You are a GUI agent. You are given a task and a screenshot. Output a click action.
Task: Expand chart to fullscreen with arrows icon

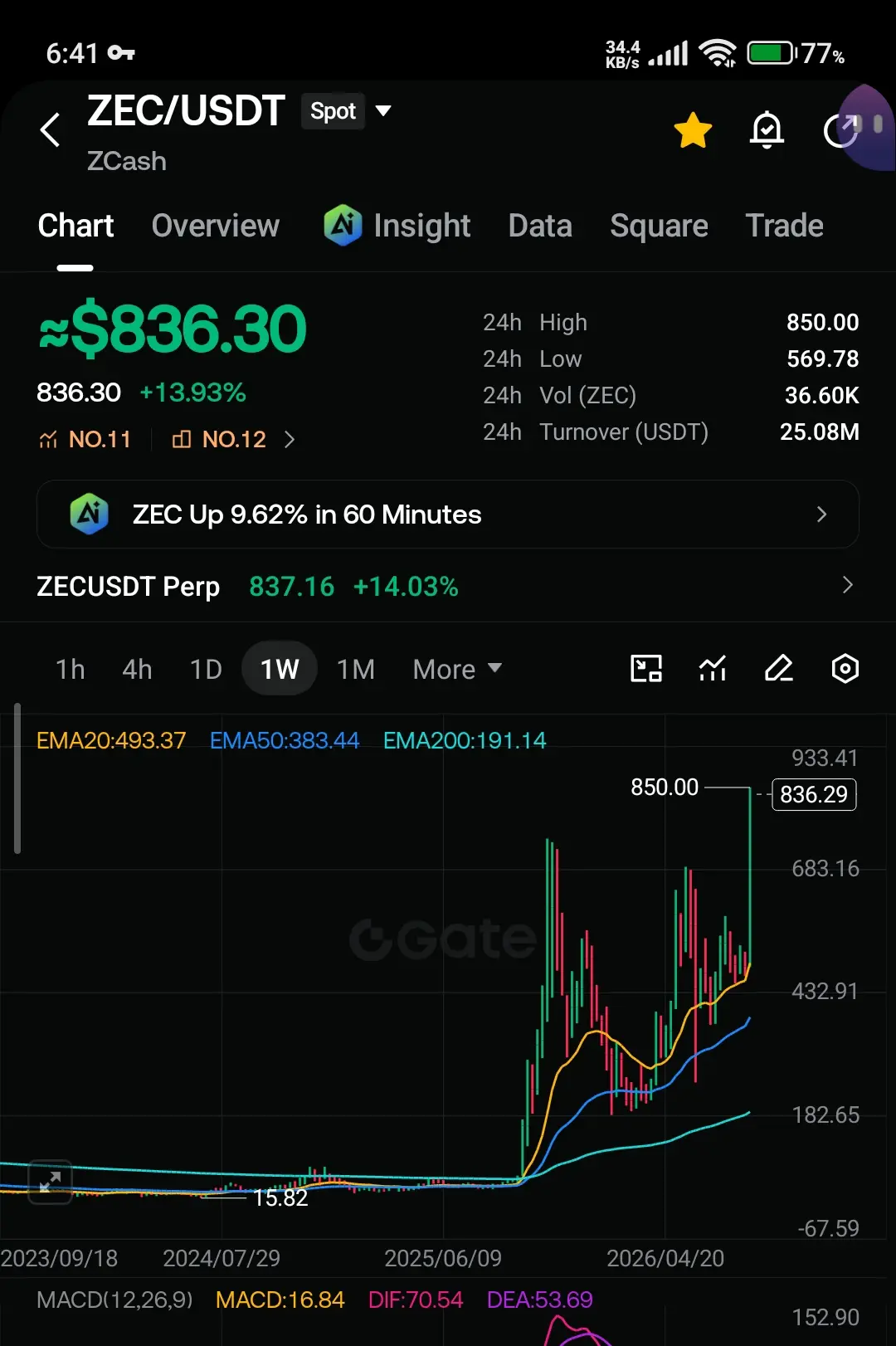tap(50, 1181)
